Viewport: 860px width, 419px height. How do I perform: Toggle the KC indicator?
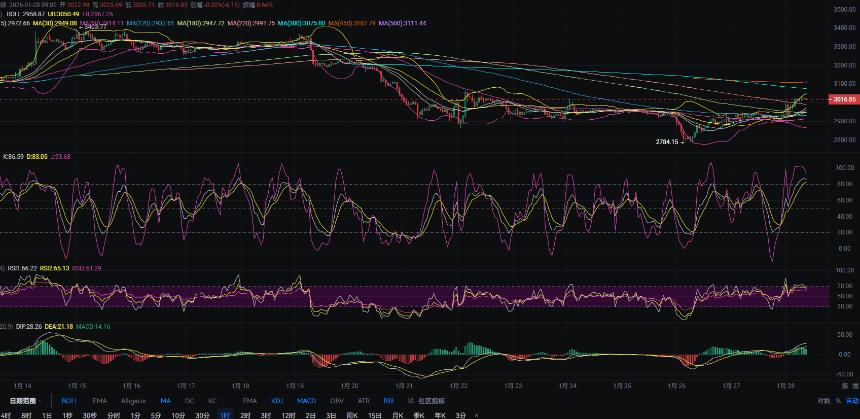pyautogui.click(x=213, y=401)
